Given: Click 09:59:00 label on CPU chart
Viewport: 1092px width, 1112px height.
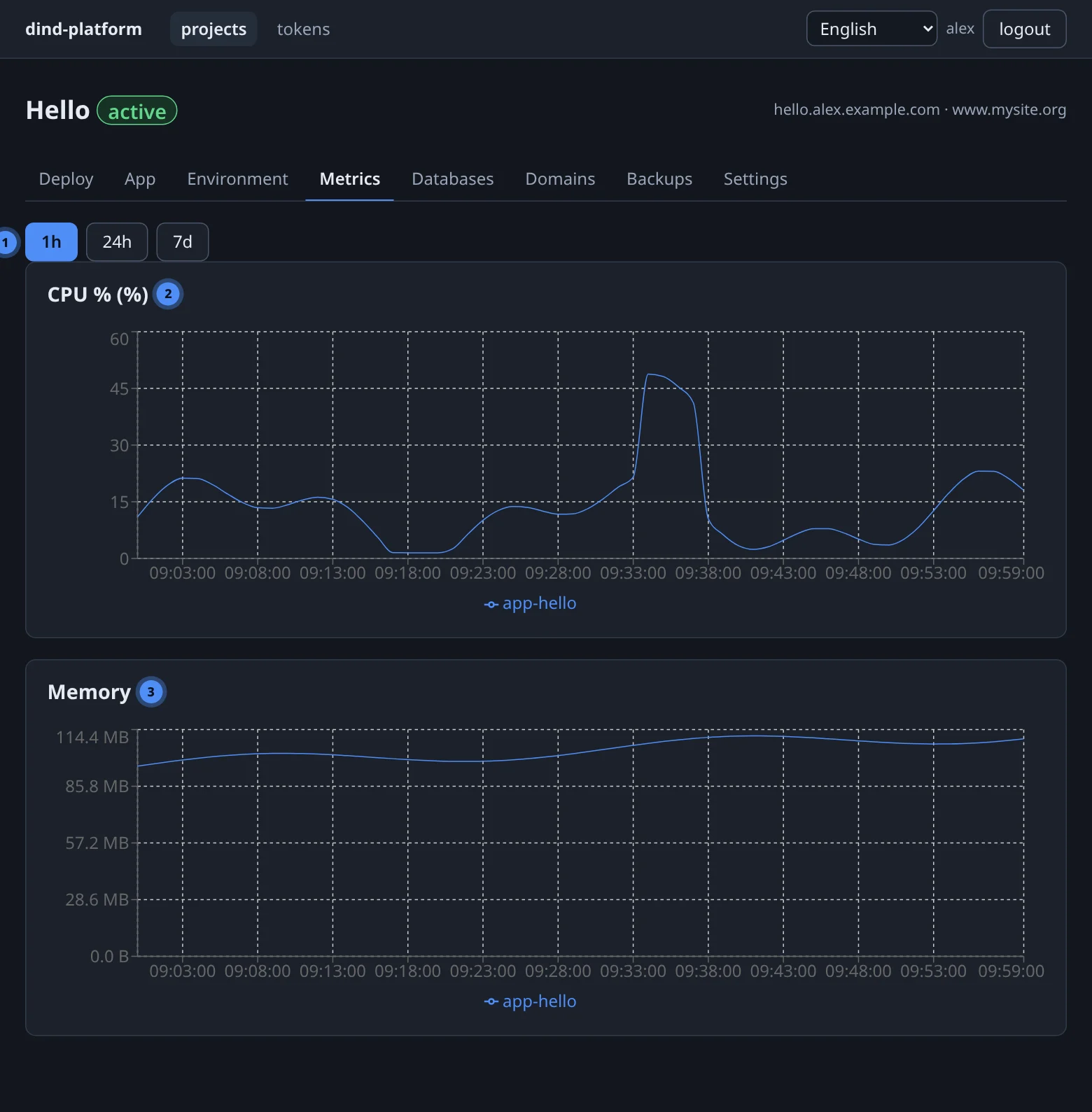Looking at the screenshot, I should tap(1011, 573).
